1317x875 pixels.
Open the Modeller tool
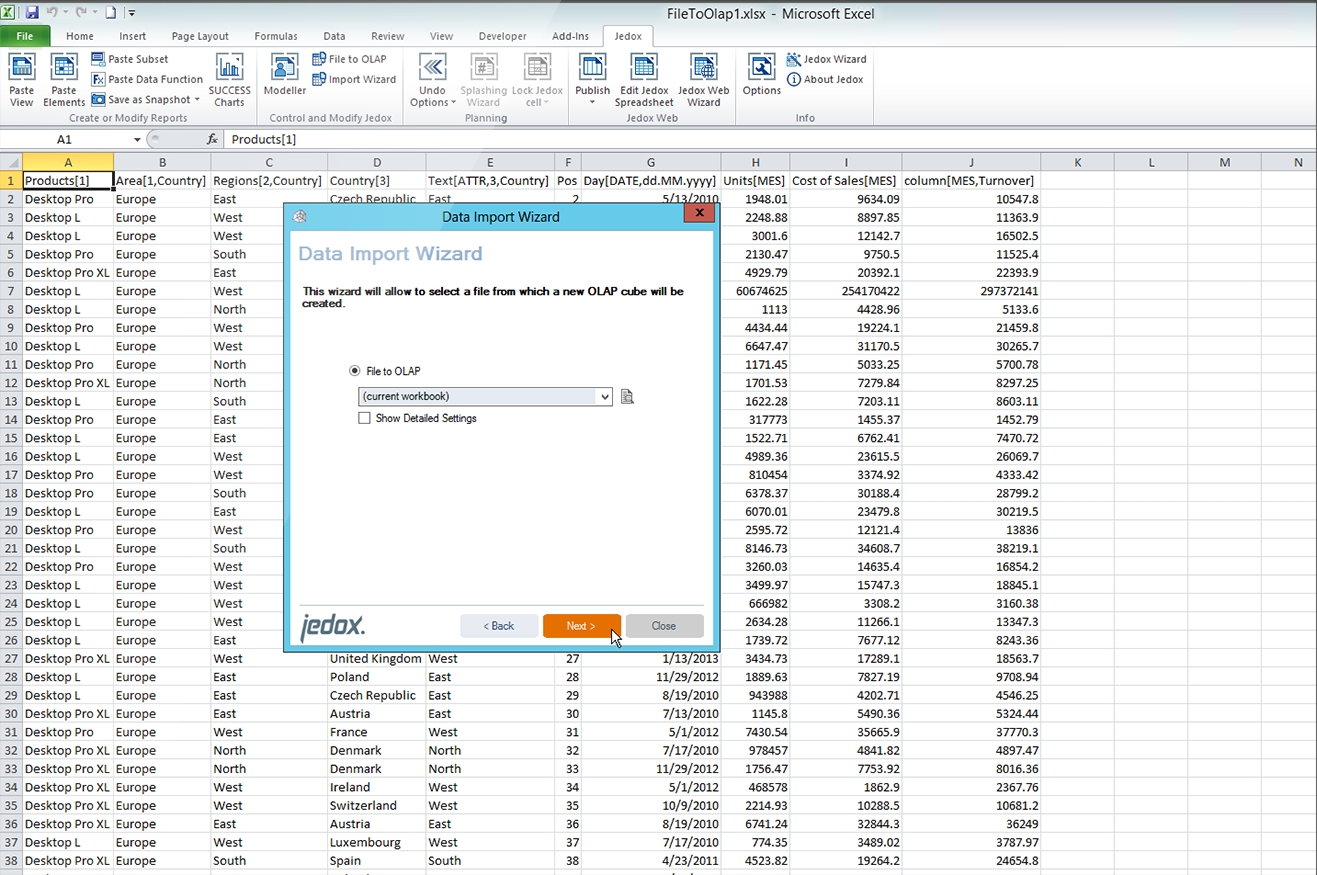[285, 75]
